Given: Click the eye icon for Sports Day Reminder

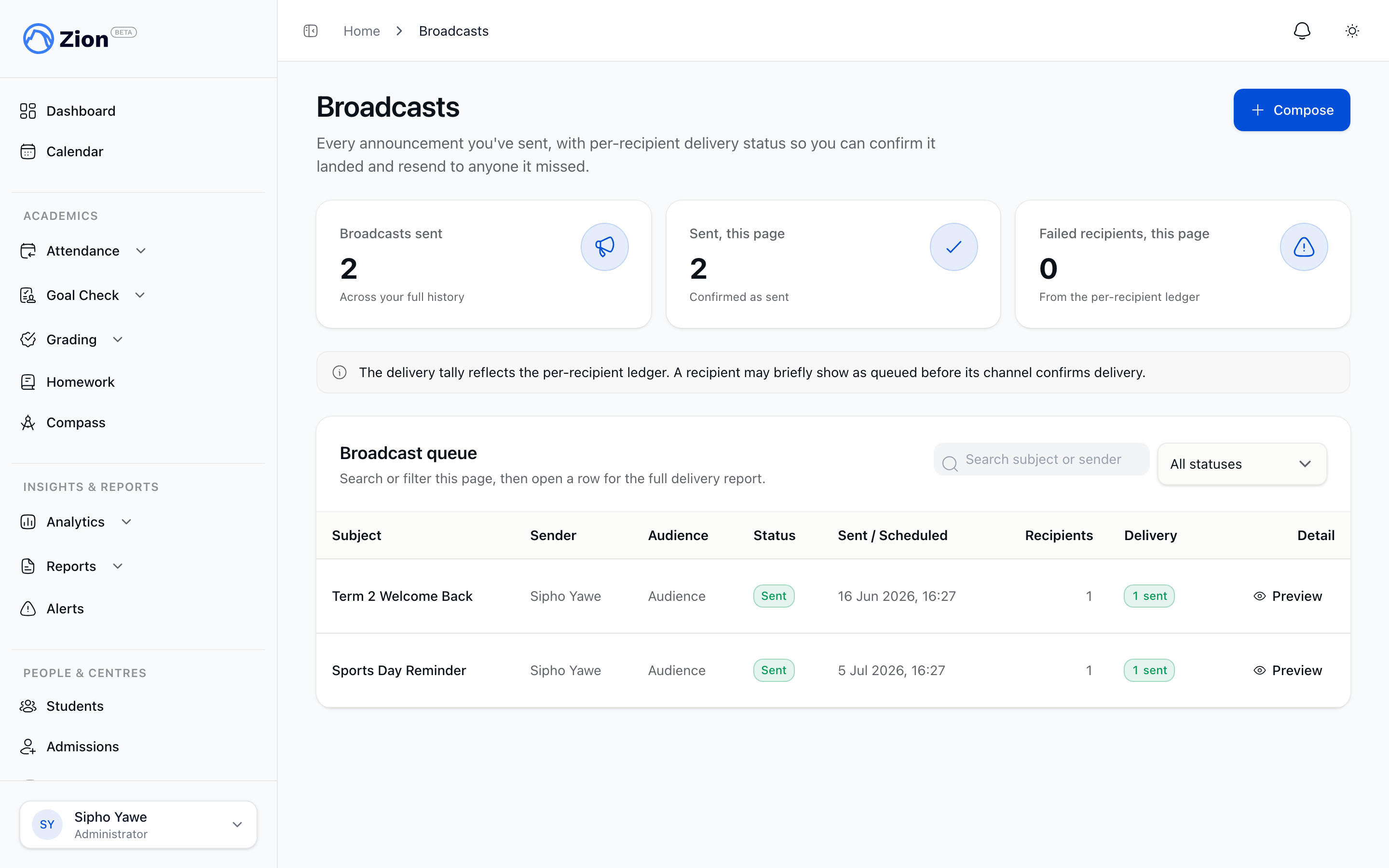Looking at the screenshot, I should pyautogui.click(x=1259, y=670).
